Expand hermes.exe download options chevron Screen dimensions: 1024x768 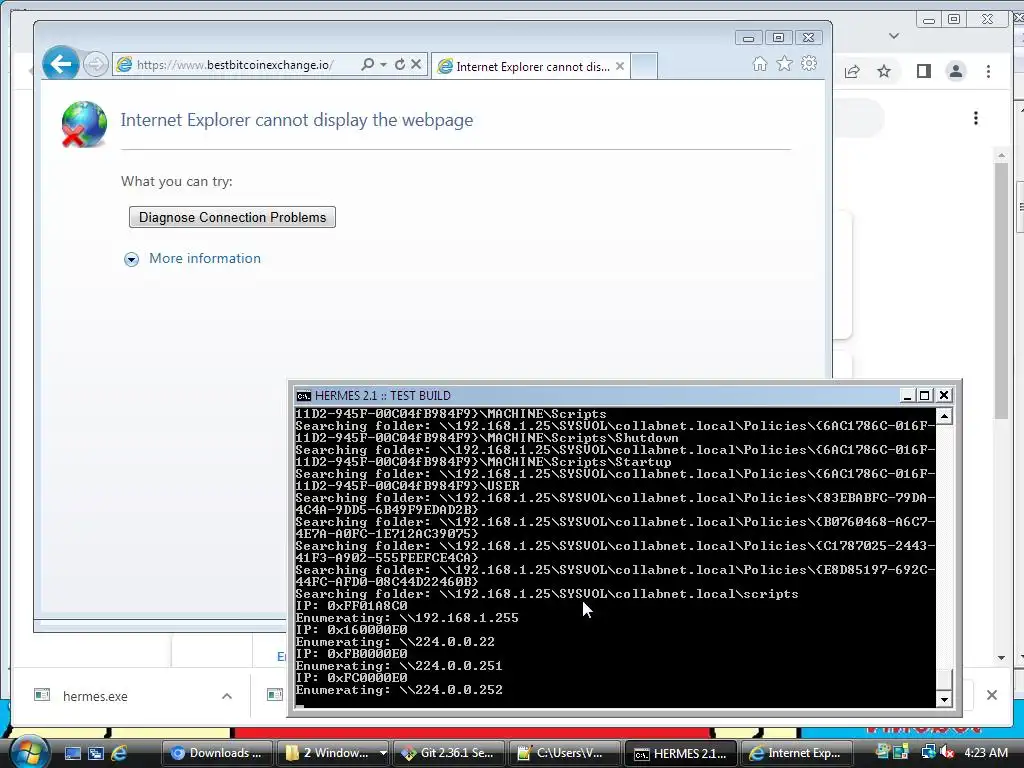[227, 696]
